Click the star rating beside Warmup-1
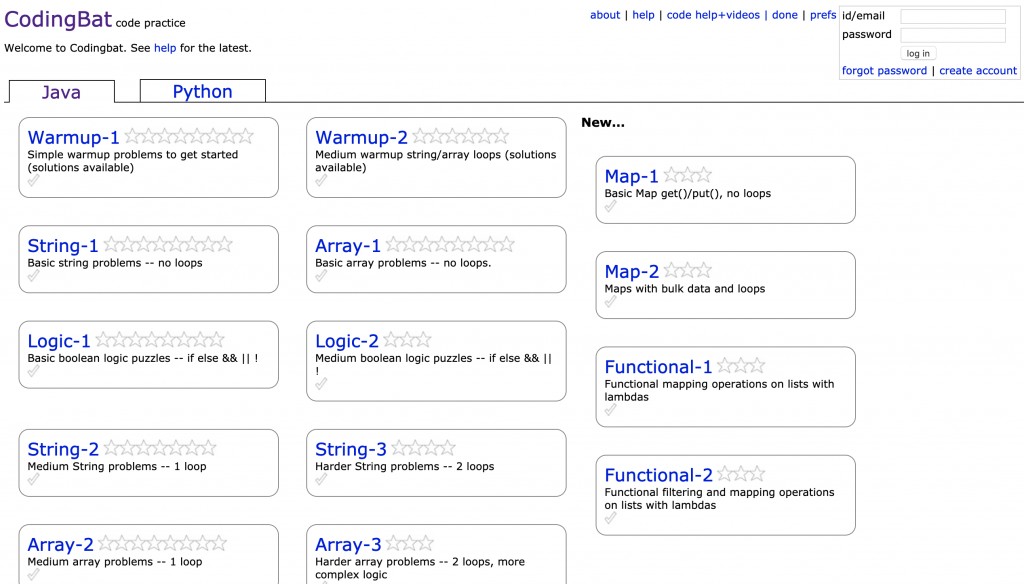Image resolution: width=1024 pixels, height=584 pixels. click(x=188, y=137)
